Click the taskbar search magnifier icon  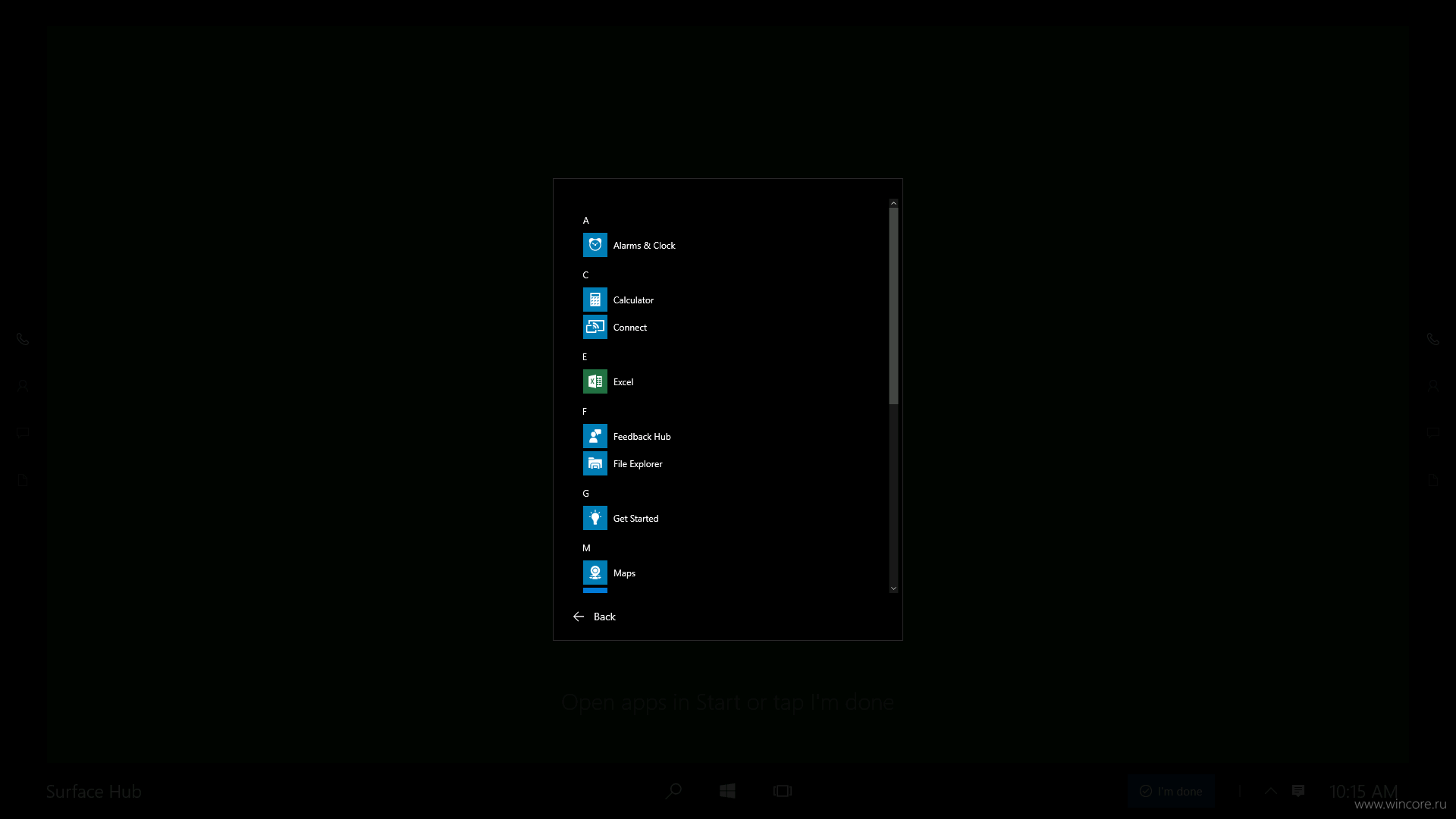pyautogui.click(x=673, y=791)
